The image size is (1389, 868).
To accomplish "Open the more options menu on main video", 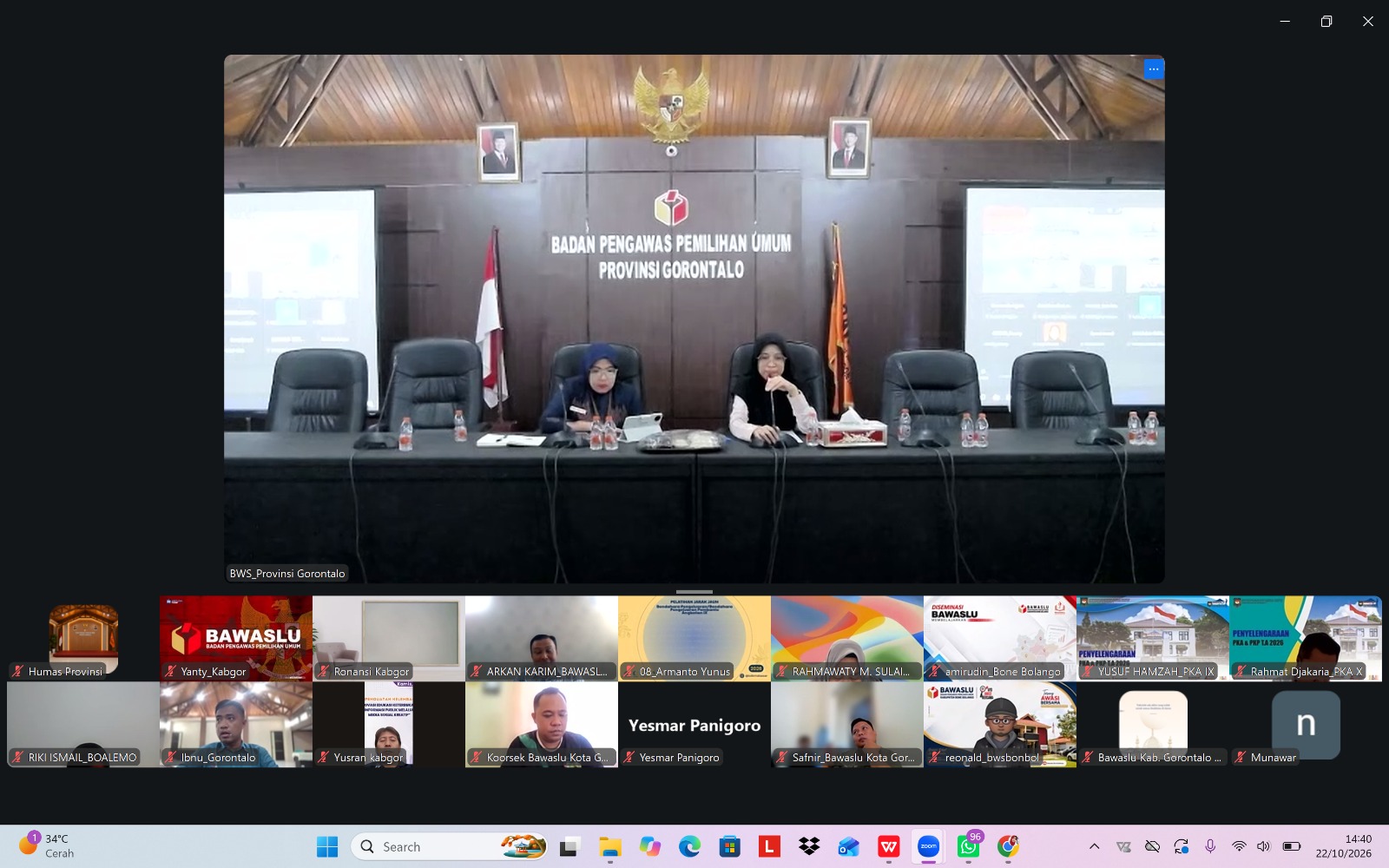I will pyautogui.click(x=1153, y=69).
